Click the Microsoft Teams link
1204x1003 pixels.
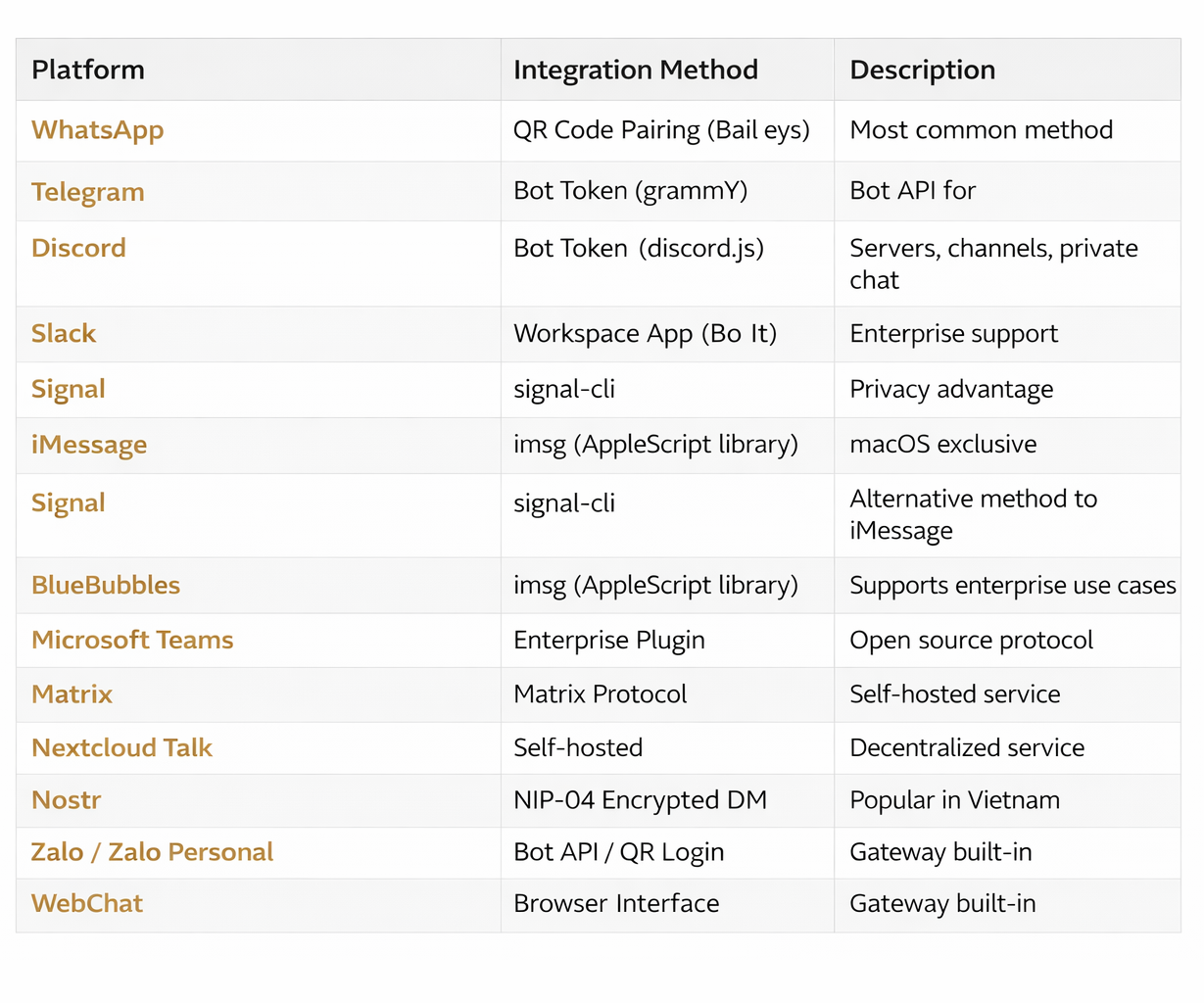pos(132,641)
